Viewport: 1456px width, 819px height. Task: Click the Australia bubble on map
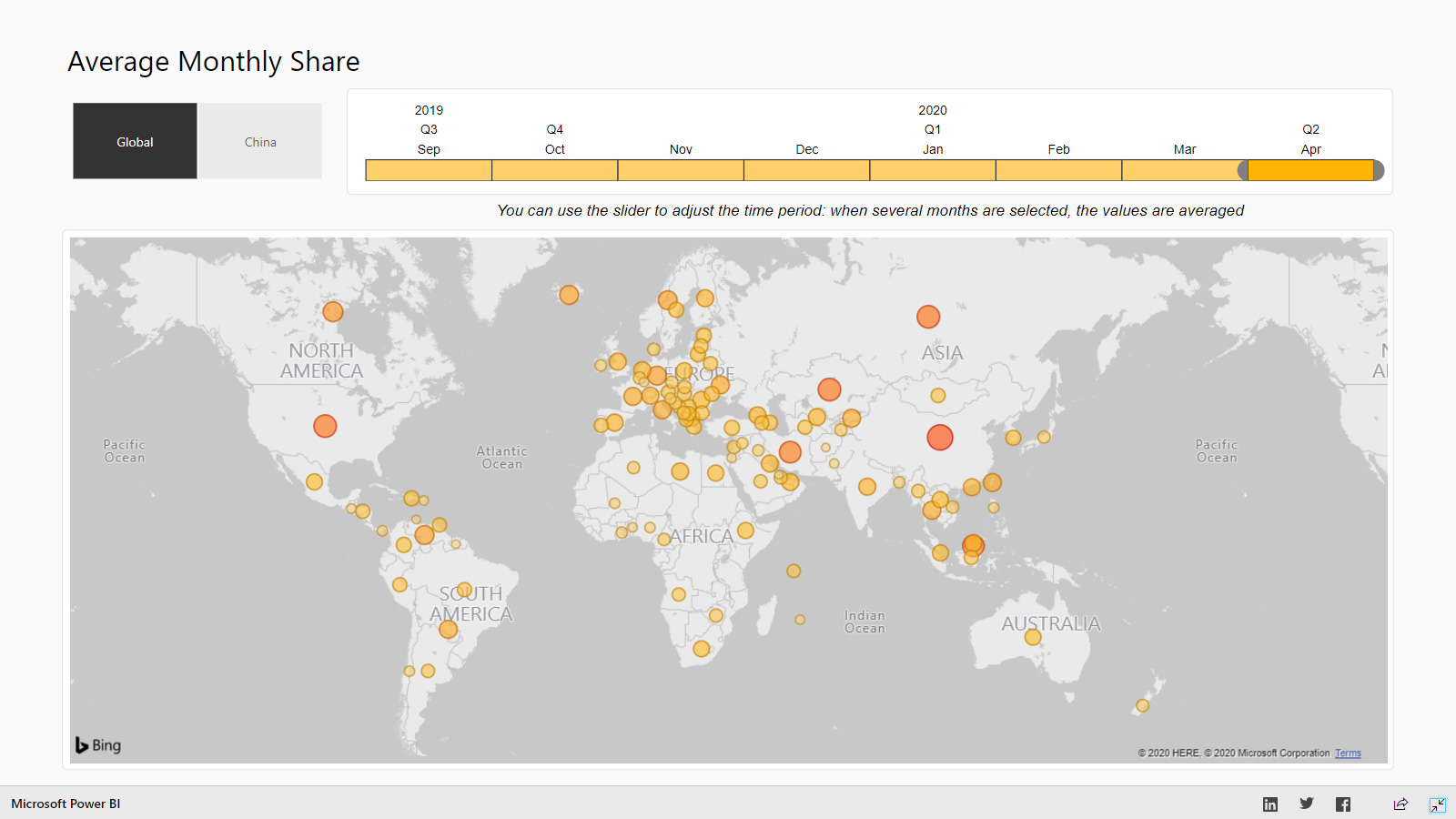click(1033, 637)
